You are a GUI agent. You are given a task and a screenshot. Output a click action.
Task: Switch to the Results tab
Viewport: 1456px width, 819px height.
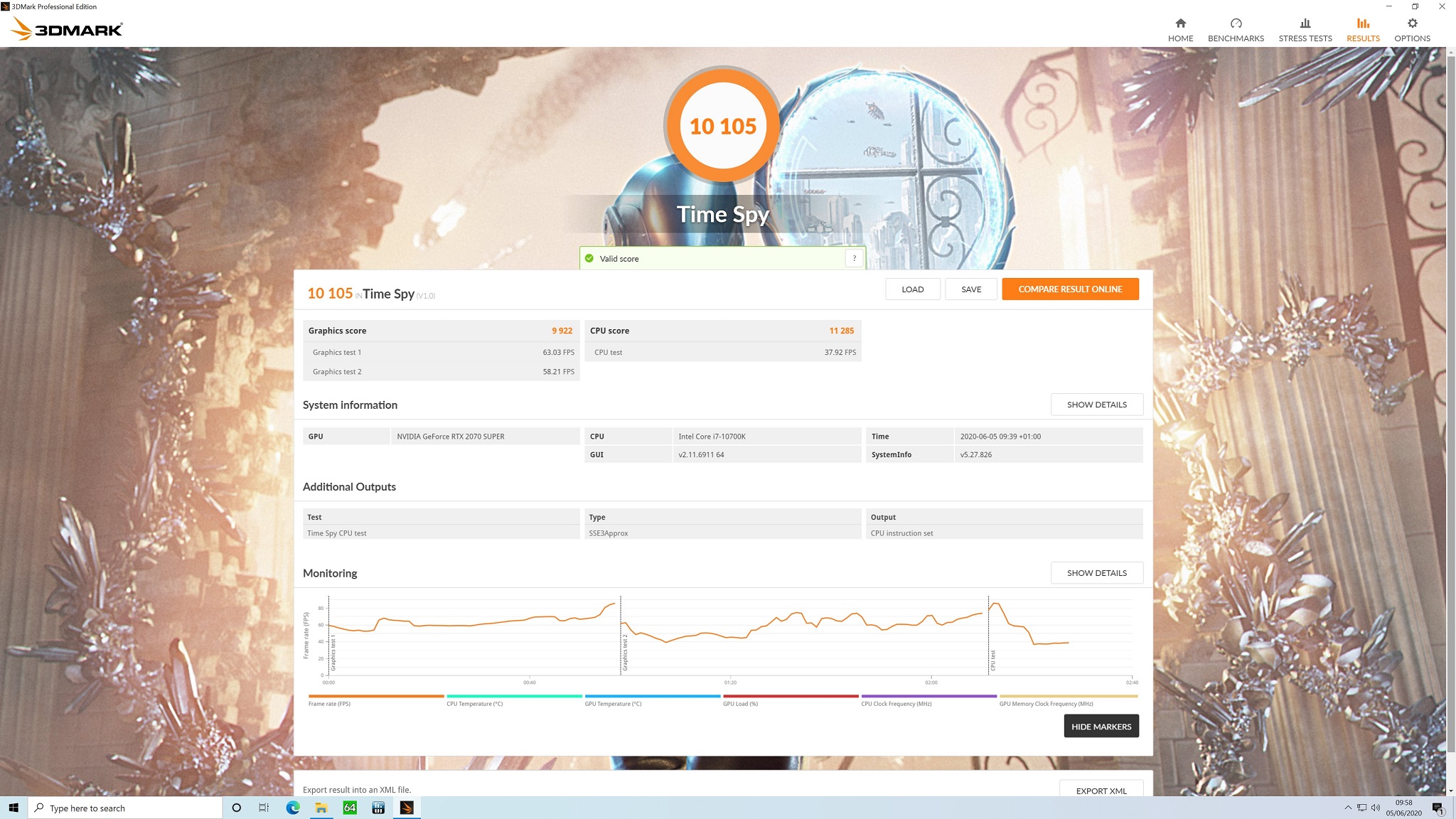1362,30
